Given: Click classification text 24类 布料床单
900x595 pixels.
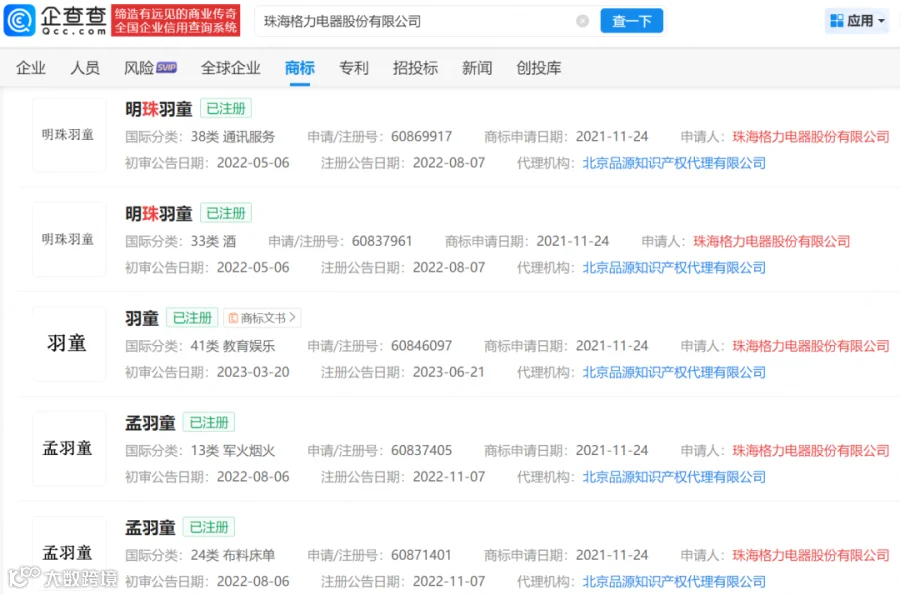Looking at the screenshot, I should pos(233,555).
